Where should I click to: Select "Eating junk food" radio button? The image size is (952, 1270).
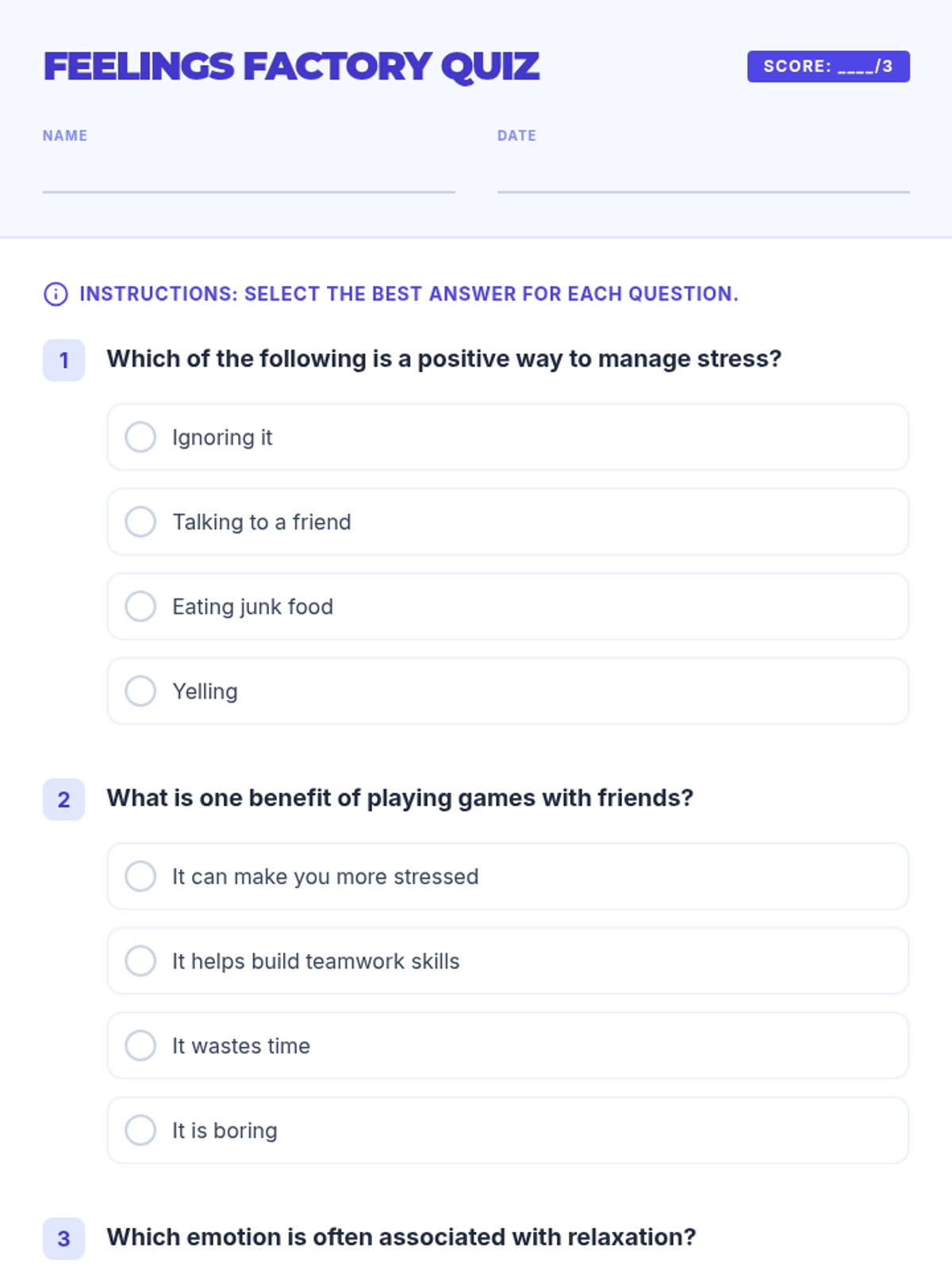(x=140, y=606)
